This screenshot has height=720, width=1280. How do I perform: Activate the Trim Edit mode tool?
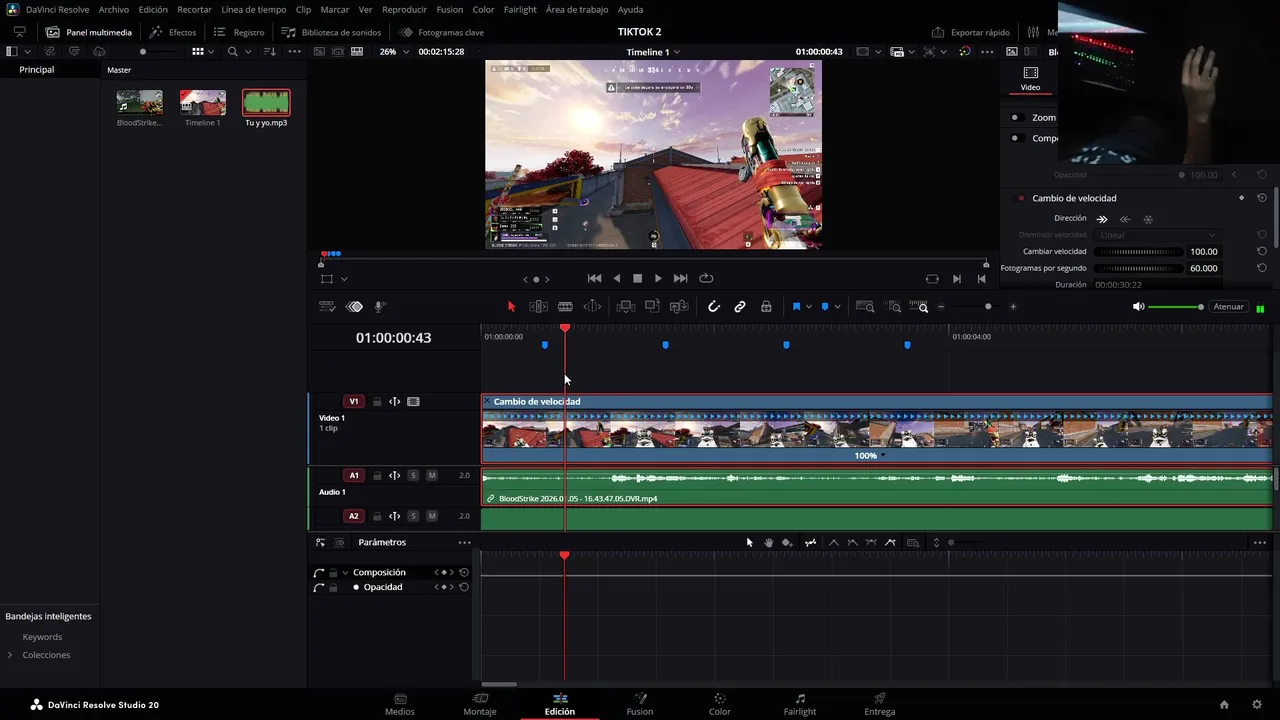pyautogui.click(x=538, y=307)
